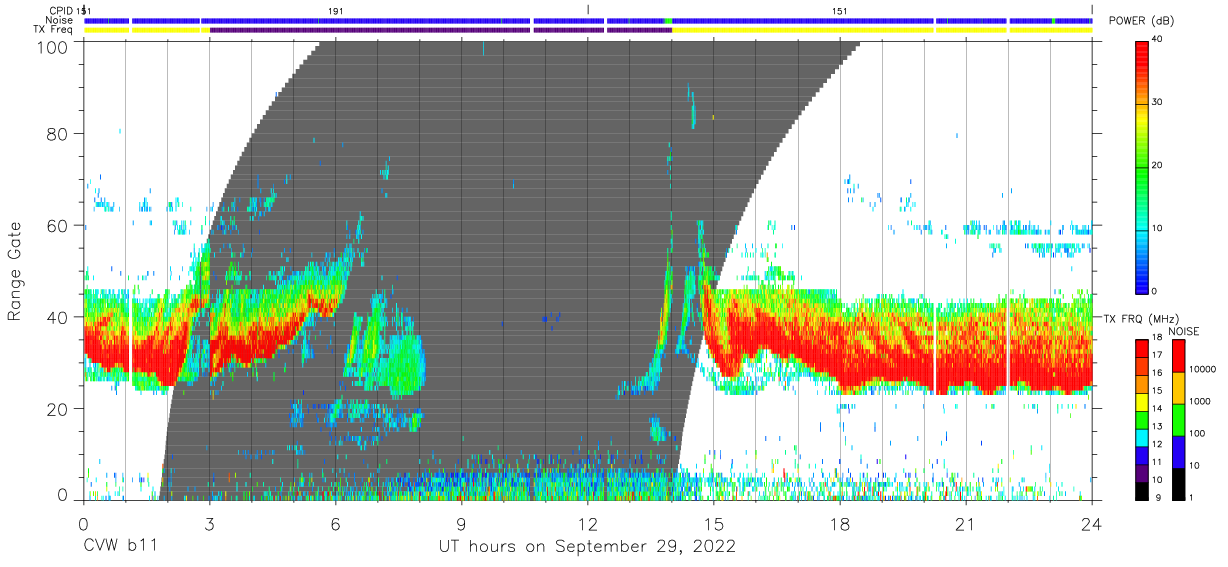
Task: Click the '10000' label on NOISE legend
Action: pyautogui.click(x=1203, y=369)
